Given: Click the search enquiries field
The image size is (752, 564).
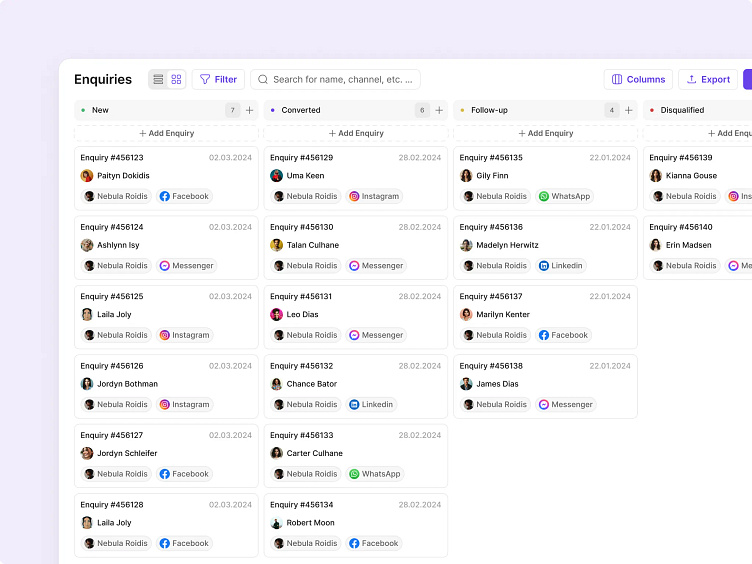Looking at the screenshot, I should 335,79.
